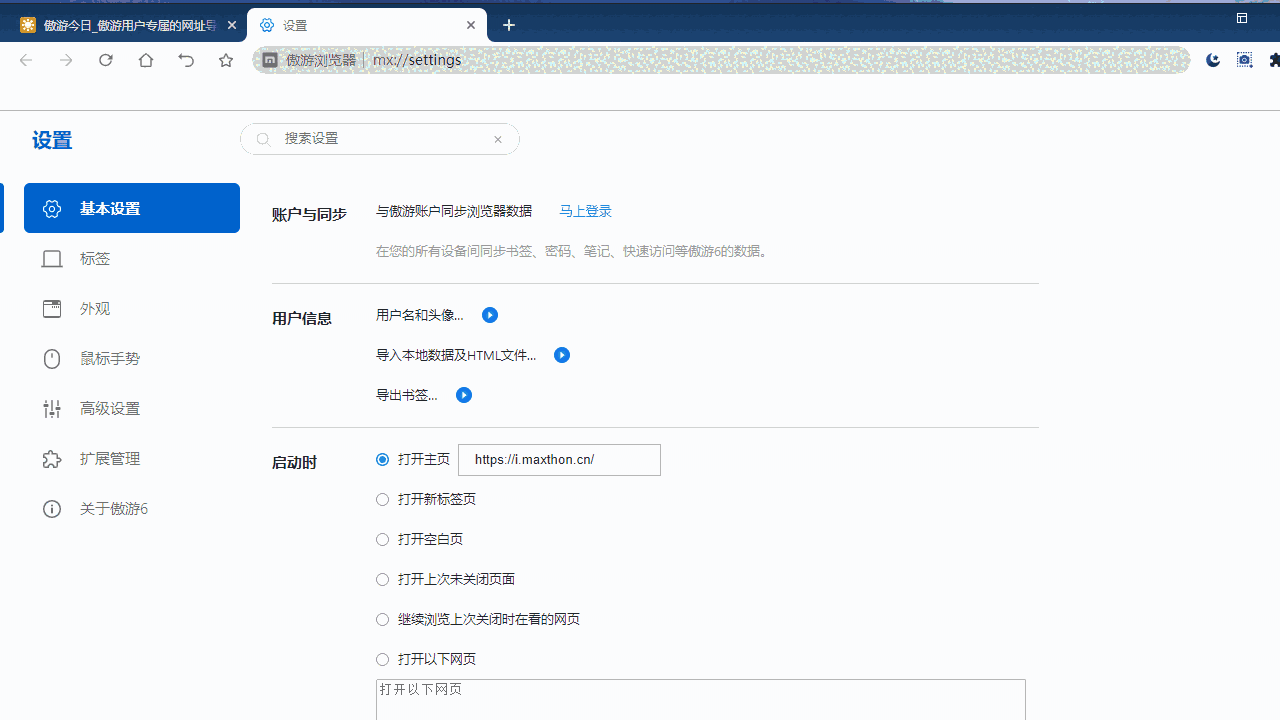Screen dimensions: 1280x720
Task: Expand the 导出书签 option
Action: tap(464, 395)
